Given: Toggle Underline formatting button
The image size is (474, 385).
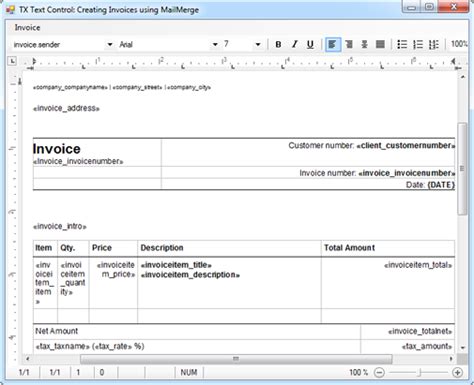Looking at the screenshot, I should pyautogui.click(x=310, y=44).
